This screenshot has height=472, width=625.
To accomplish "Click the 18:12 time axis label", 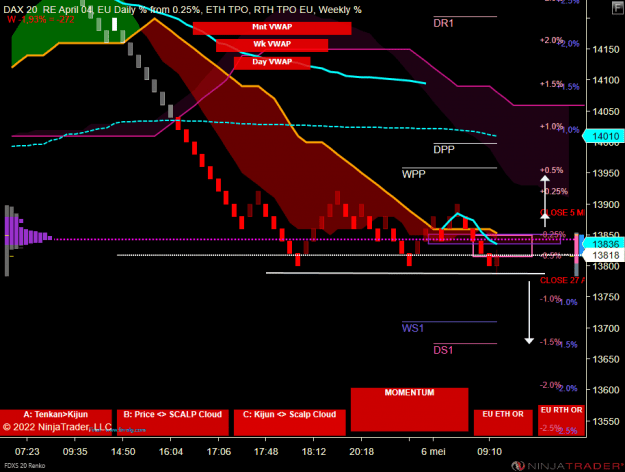I will click(314, 452).
